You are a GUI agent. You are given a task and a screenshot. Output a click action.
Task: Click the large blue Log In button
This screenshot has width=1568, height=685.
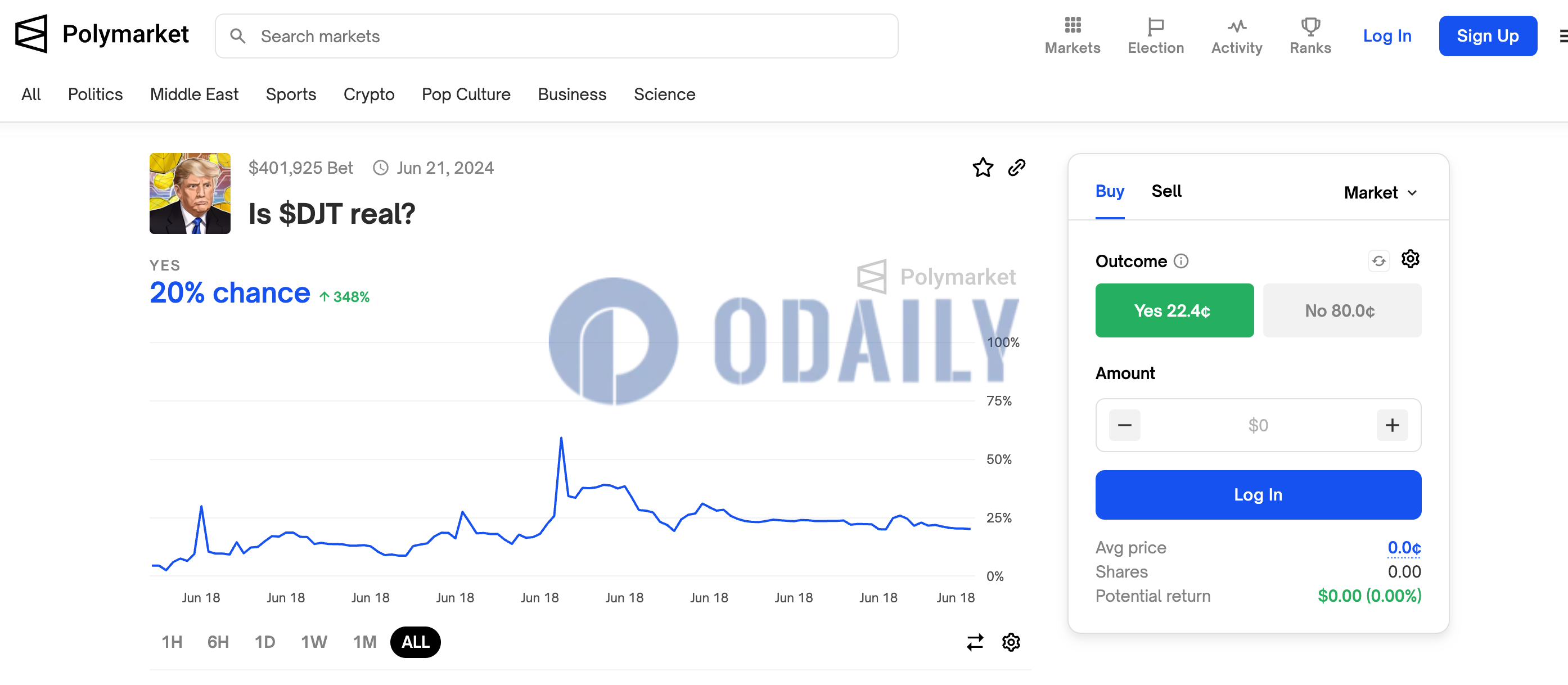click(1258, 494)
